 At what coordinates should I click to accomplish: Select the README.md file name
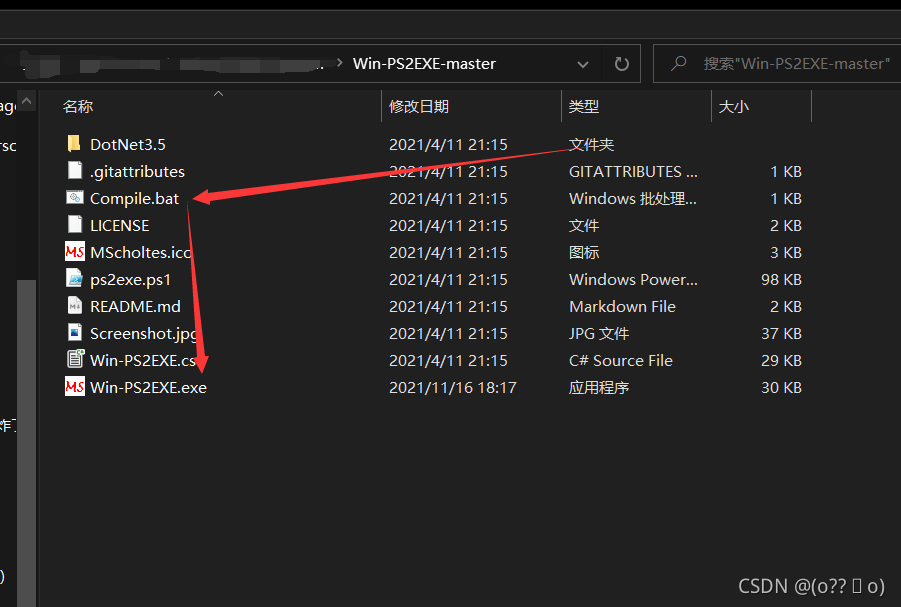coord(135,306)
